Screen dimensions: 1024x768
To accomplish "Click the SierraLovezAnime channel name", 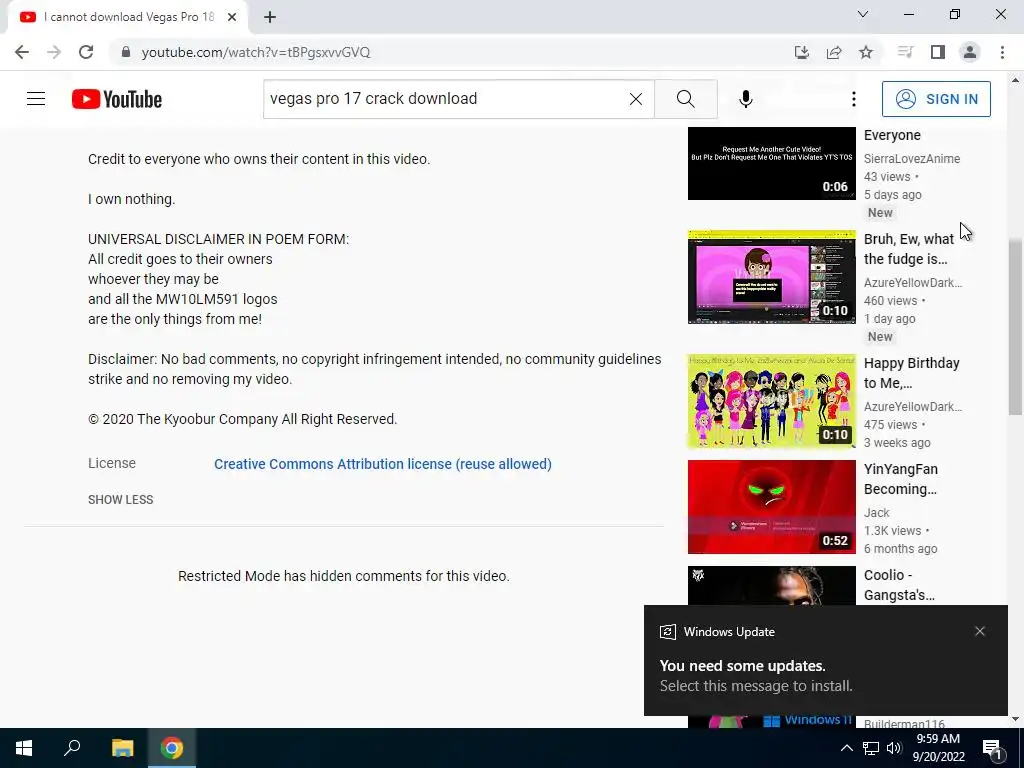I will click(912, 159).
